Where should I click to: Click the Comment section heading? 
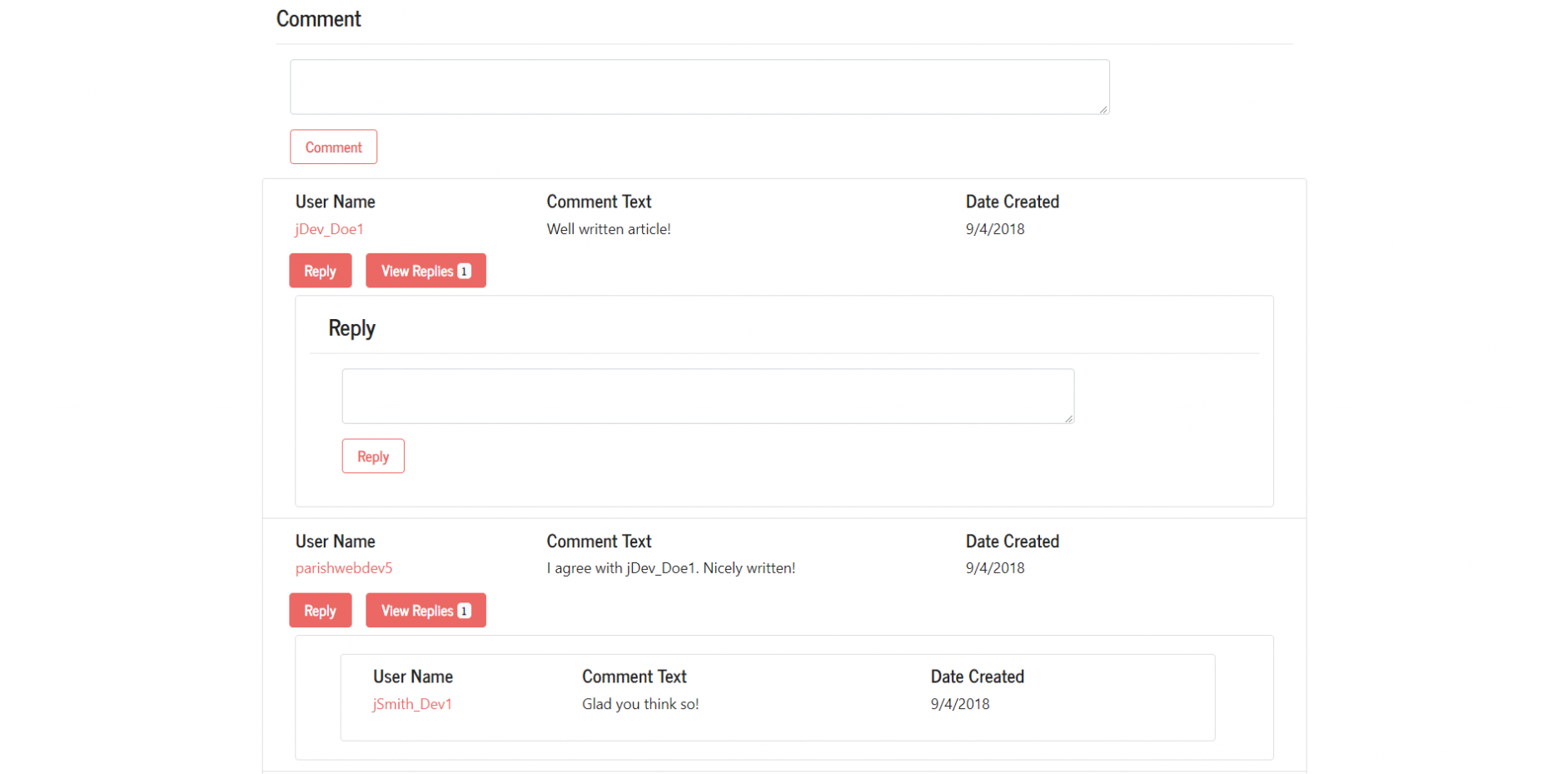(x=318, y=19)
